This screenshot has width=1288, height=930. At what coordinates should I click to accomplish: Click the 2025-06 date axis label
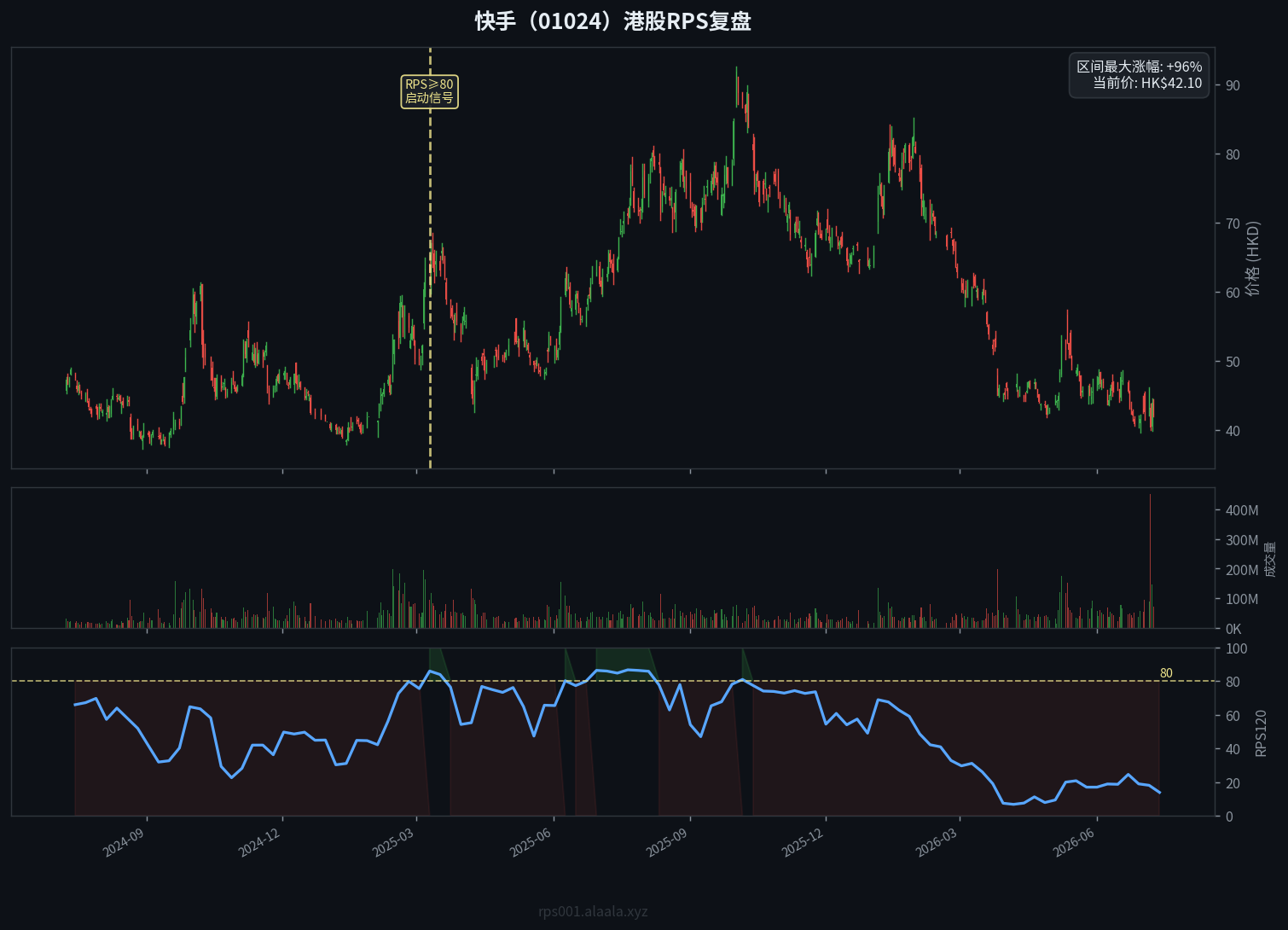click(531, 842)
